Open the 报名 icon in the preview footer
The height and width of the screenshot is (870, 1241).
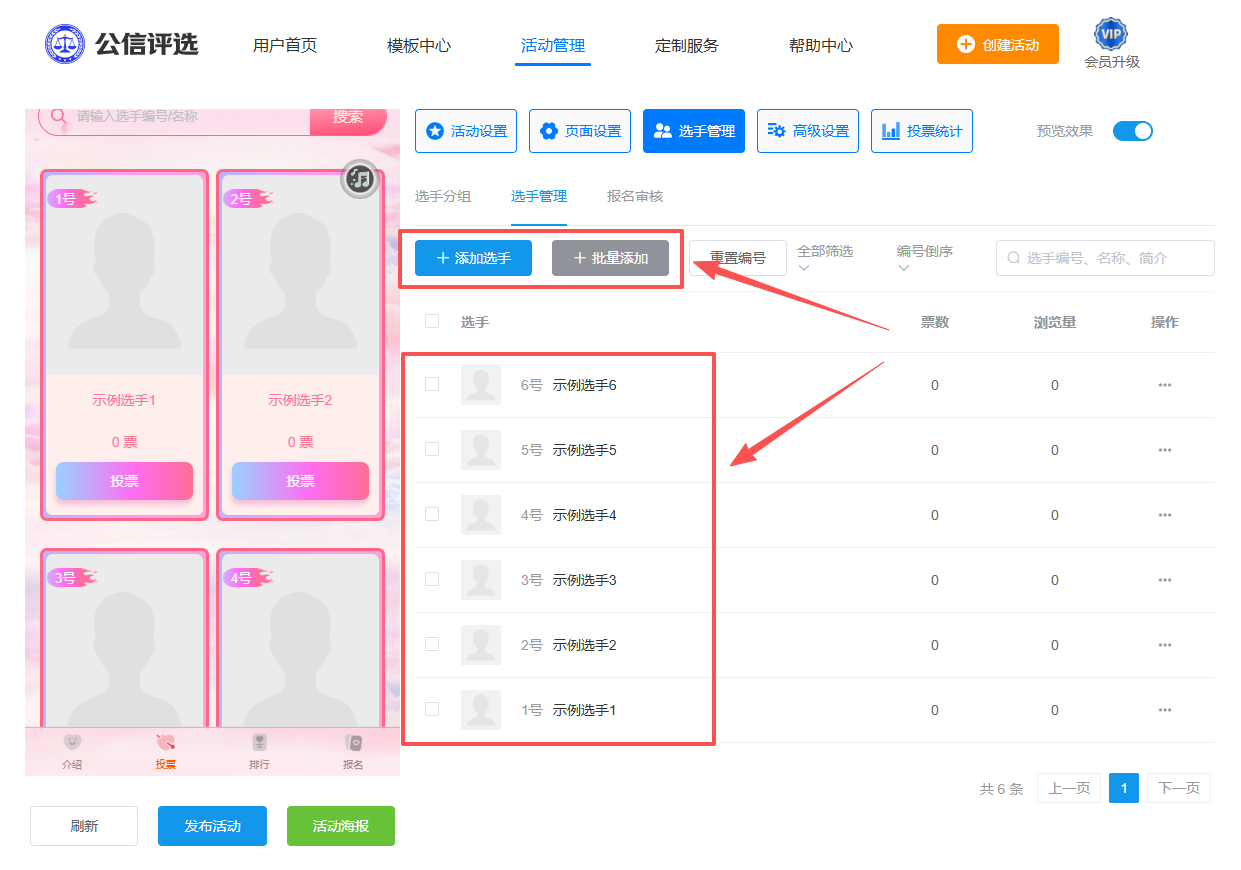pyautogui.click(x=353, y=743)
